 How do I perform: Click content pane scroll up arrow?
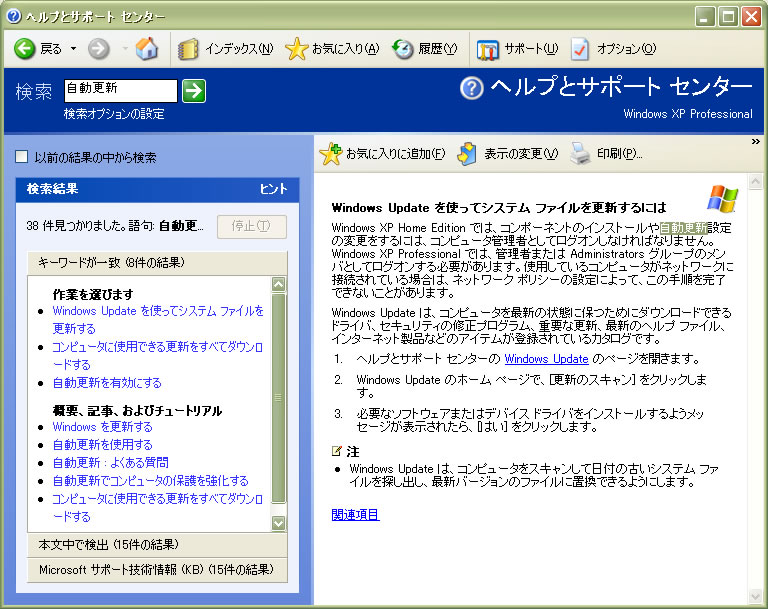756,182
